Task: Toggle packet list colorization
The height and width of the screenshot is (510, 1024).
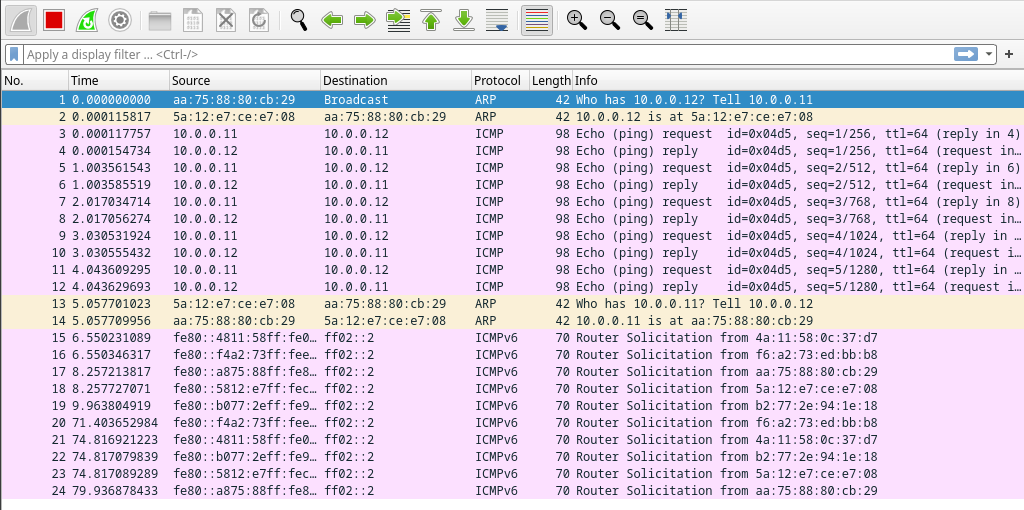Action: tap(537, 20)
